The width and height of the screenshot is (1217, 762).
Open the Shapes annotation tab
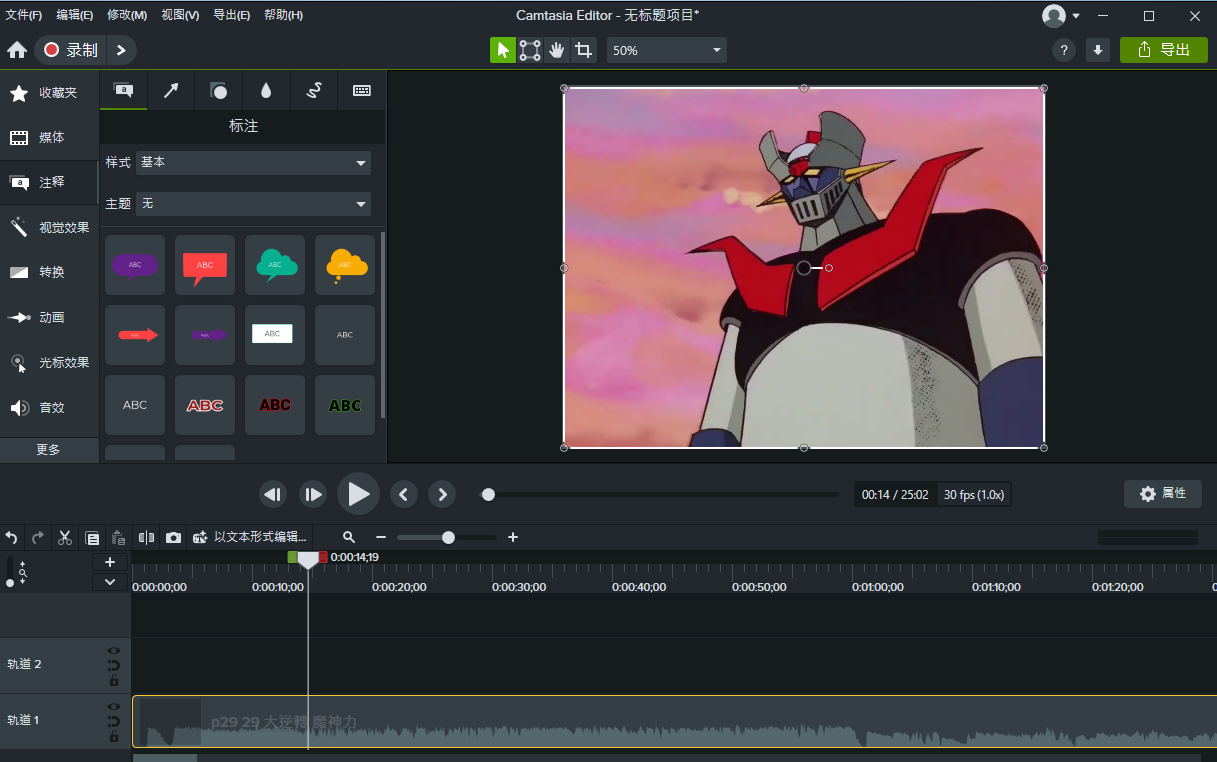pyautogui.click(x=219, y=90)
